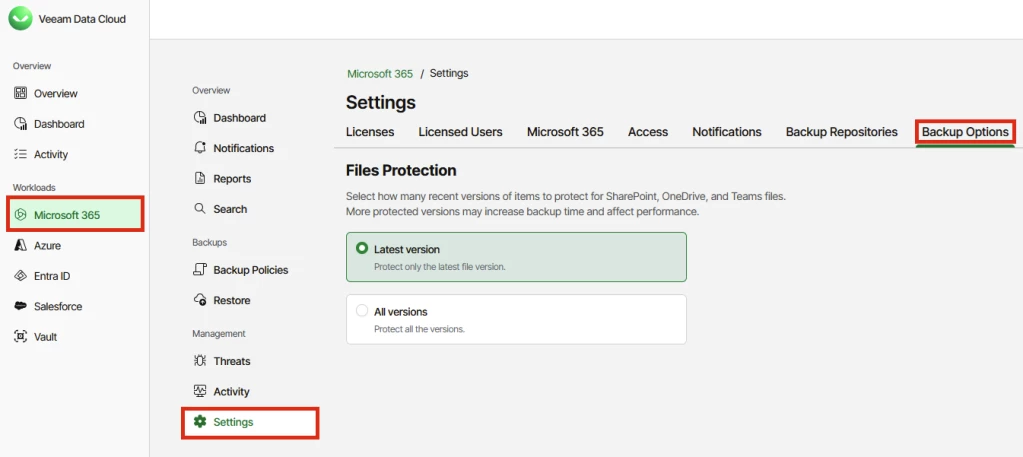
Task: Click the Notifications bell icon
Action: (x=200, y=148)
